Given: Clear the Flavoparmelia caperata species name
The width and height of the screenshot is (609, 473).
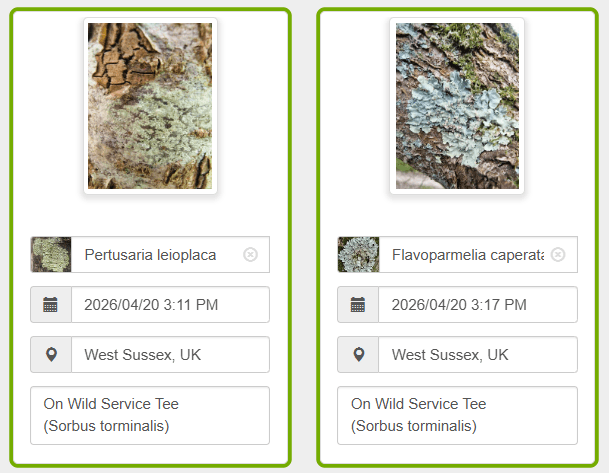Looking at the screenshot, I should point(558,255).
